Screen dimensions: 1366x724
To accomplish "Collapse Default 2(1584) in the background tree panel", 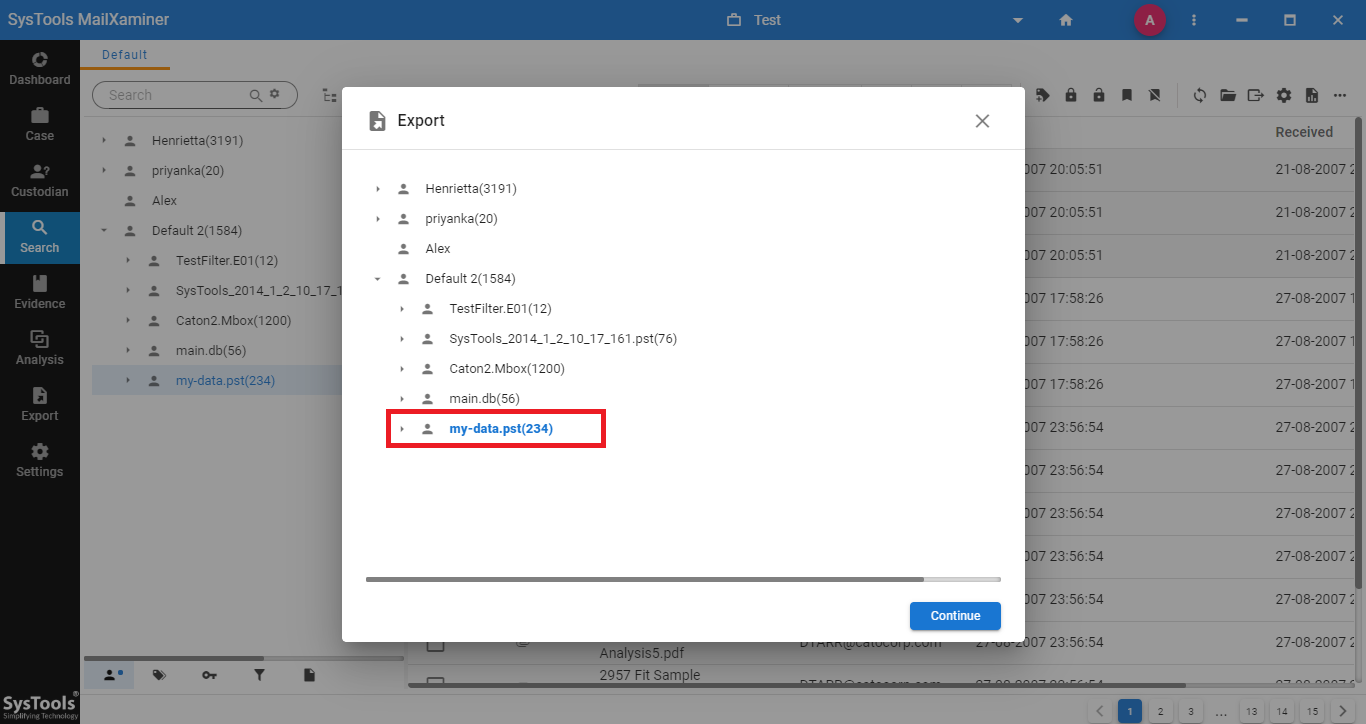I will pyautogui.click(x=104, y=231).
